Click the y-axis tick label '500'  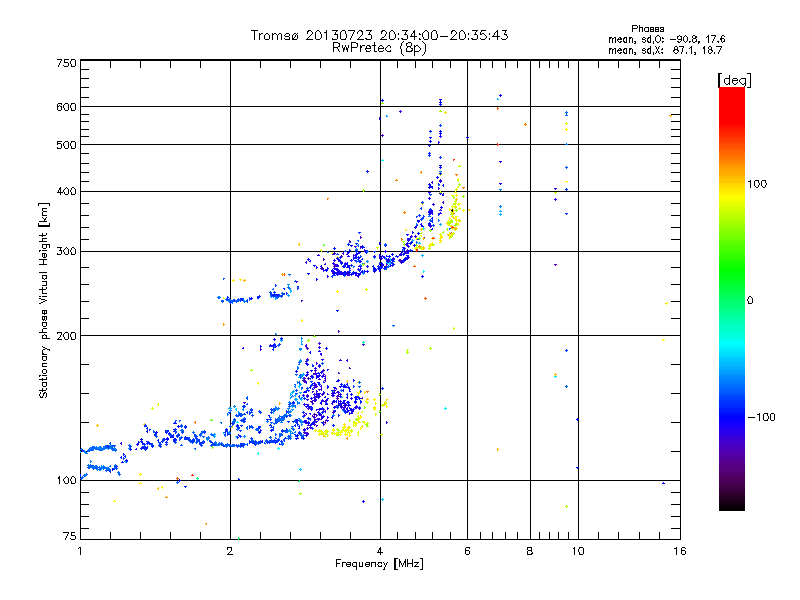pos(66,145)
